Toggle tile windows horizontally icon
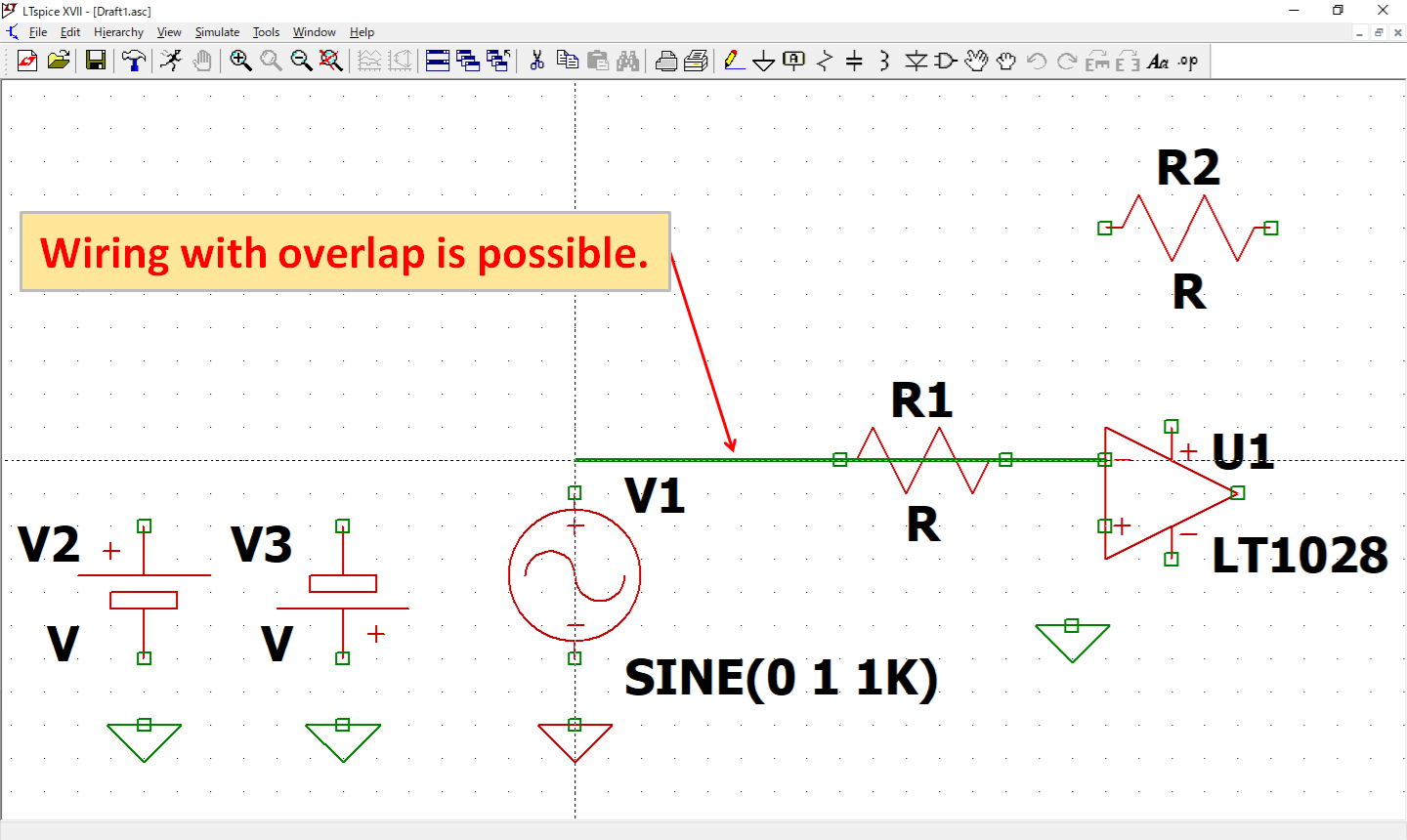 (438, 61)
